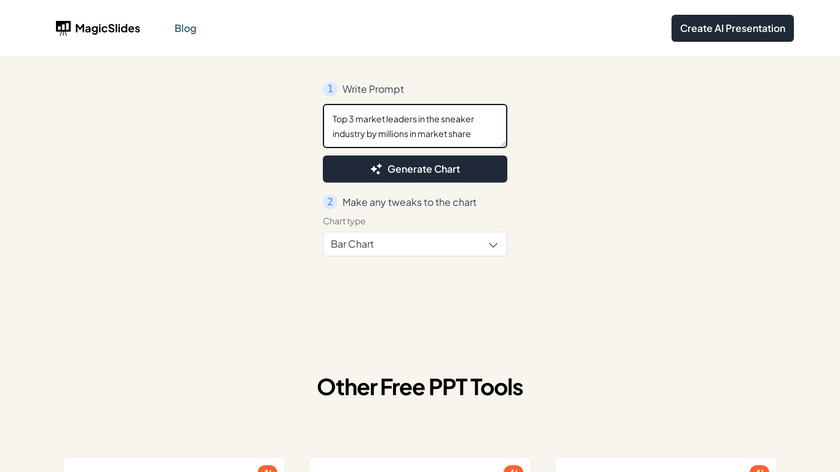The image size is (840, 472).
Task: Click the MagicSlides presentation logo icon
Action: [63, 28]
